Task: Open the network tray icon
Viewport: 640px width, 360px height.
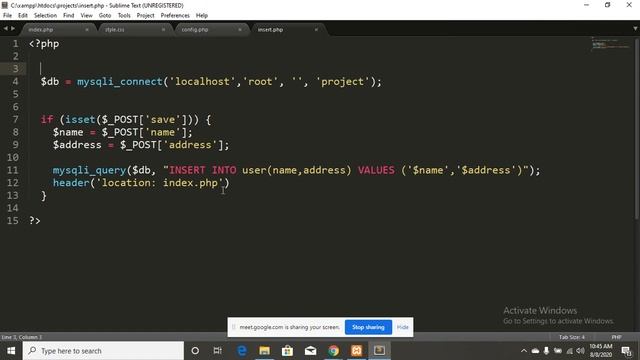Action: pyautogui.click(x=569, y=351)
